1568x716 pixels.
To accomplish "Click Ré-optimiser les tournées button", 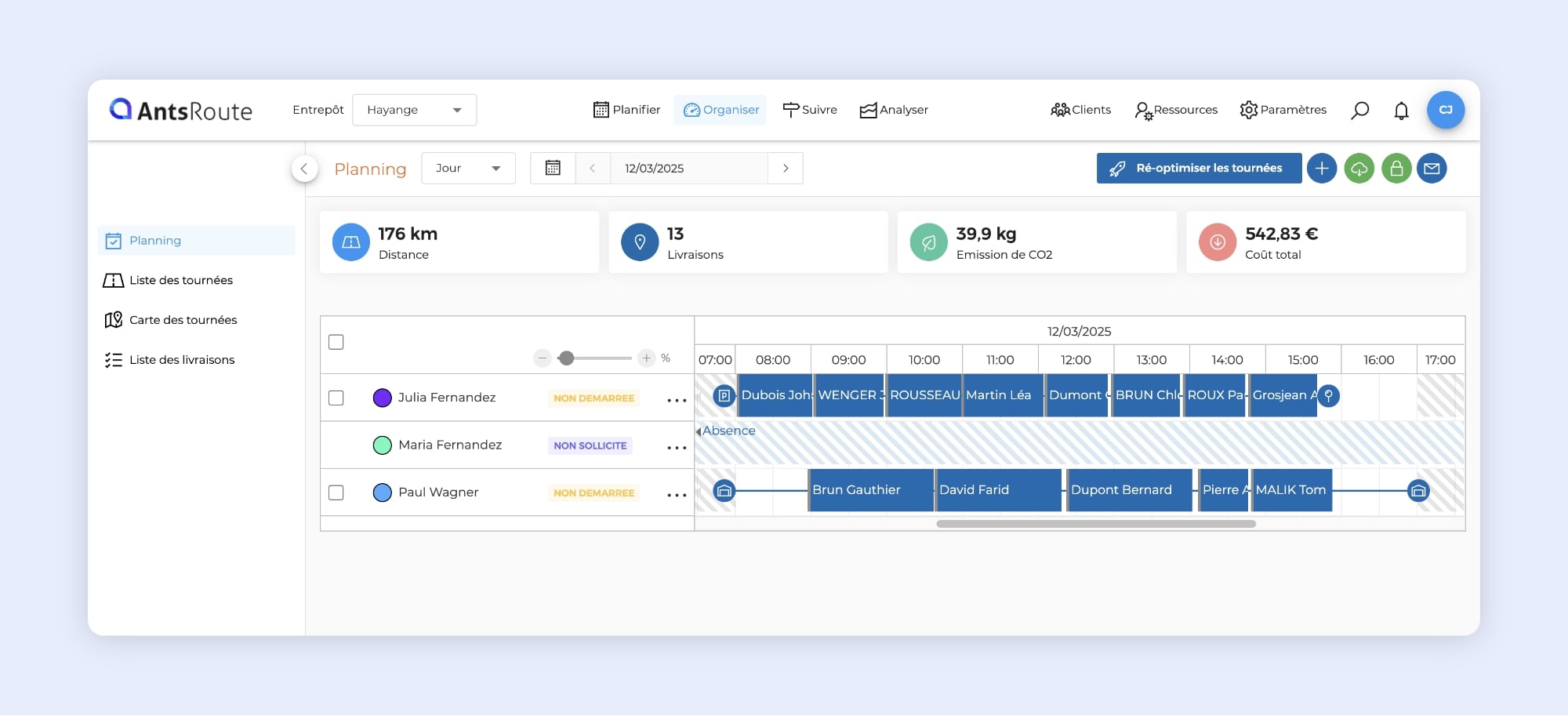I will click(1199, 169).
